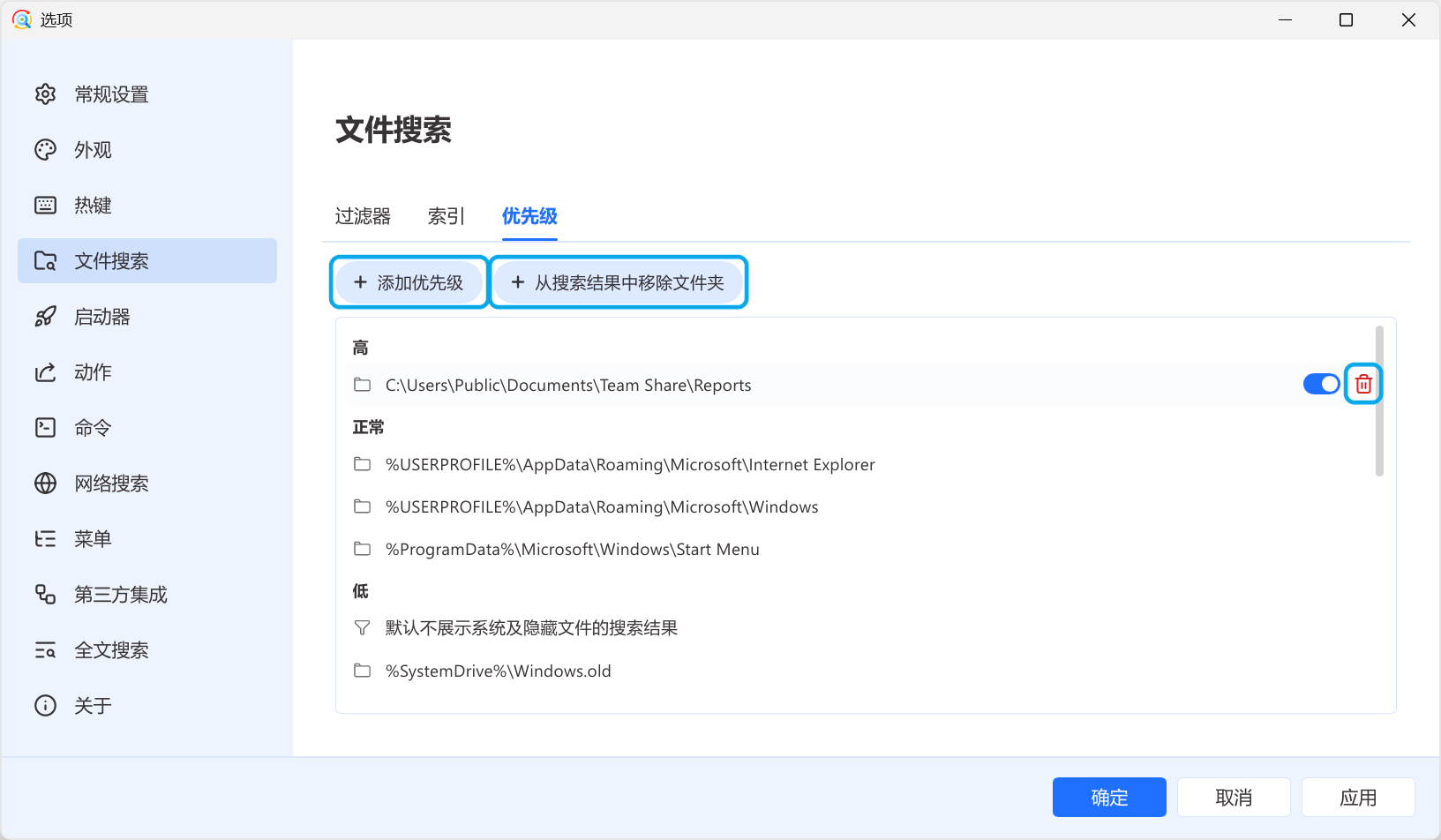Click the share-arrow icon next to 动作
The width and height of the screenshot is (1441, 840).
pyautogui.click(x=45, y=372)
